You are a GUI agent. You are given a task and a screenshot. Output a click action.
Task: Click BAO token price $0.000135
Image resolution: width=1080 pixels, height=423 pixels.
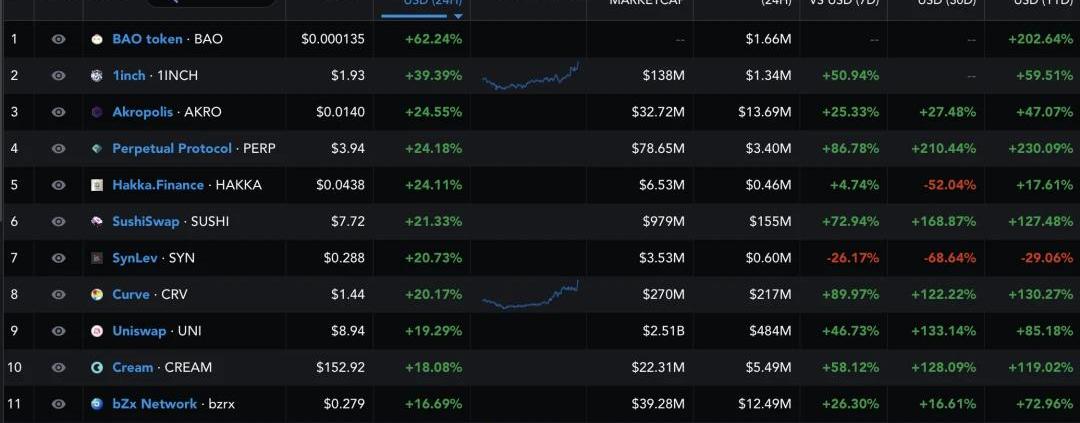click(333, 39)
